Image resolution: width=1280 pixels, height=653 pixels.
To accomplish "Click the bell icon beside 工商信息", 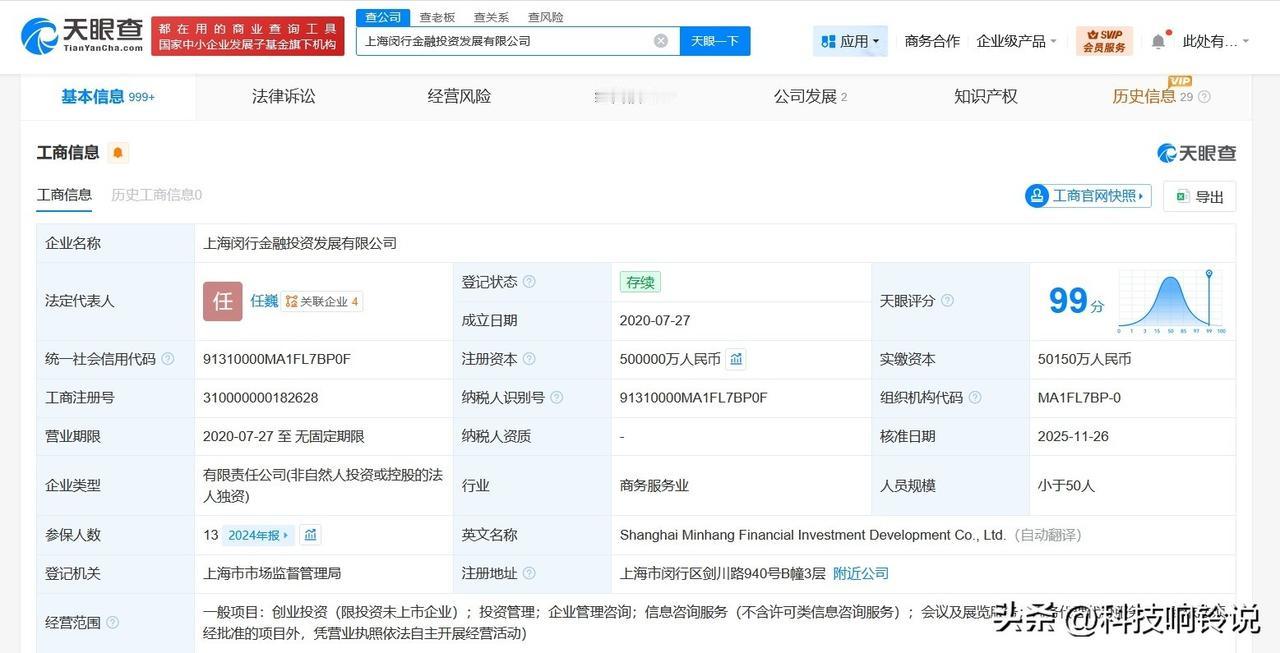I will 118,153.
